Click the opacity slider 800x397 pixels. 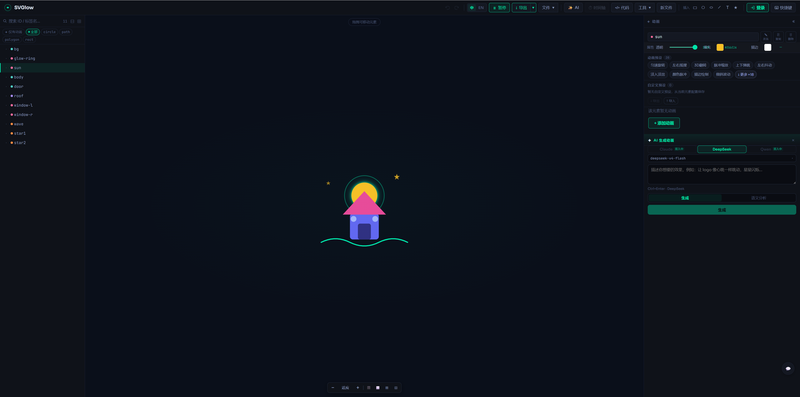683,47
